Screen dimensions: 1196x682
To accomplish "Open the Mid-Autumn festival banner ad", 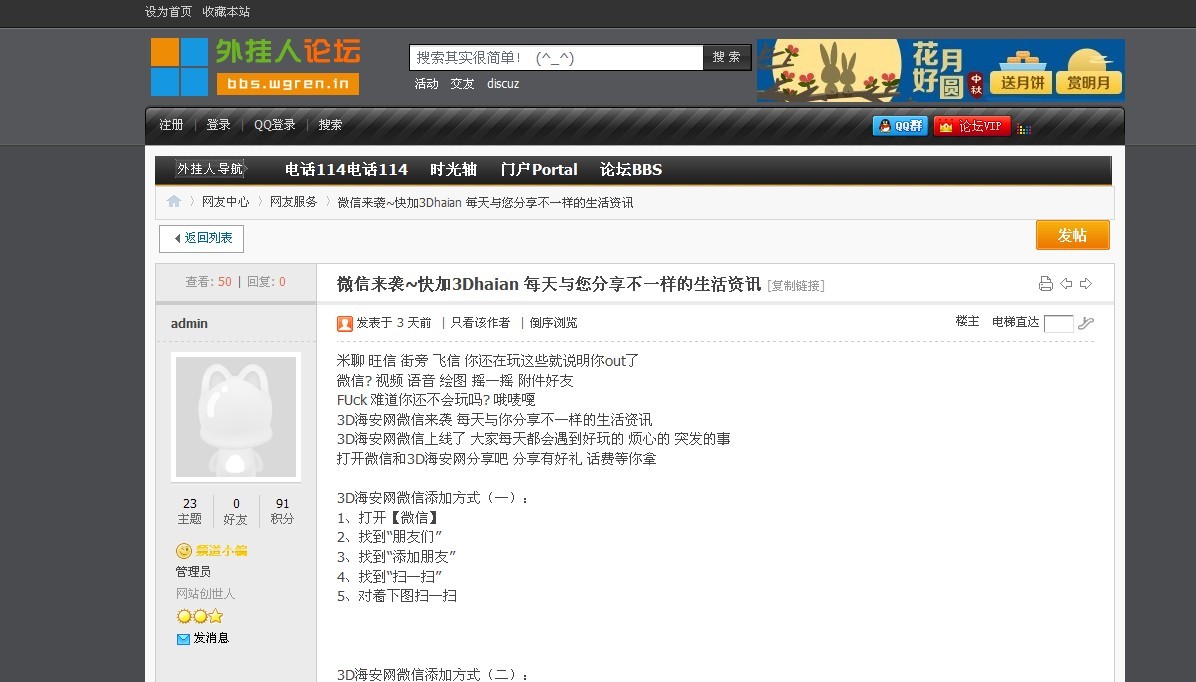I will click(940, 70).
